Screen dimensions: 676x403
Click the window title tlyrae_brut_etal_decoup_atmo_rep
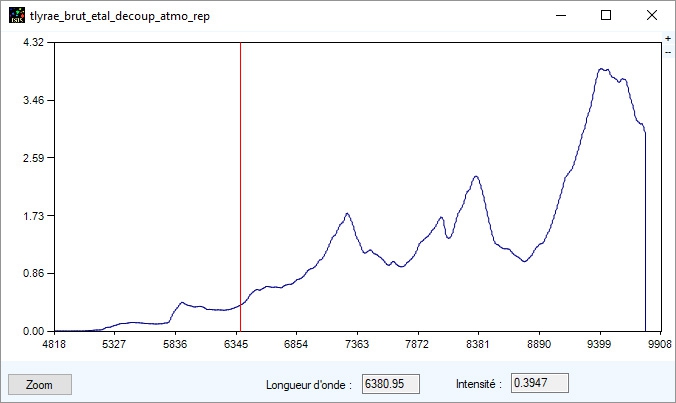[x=120, y=16]
